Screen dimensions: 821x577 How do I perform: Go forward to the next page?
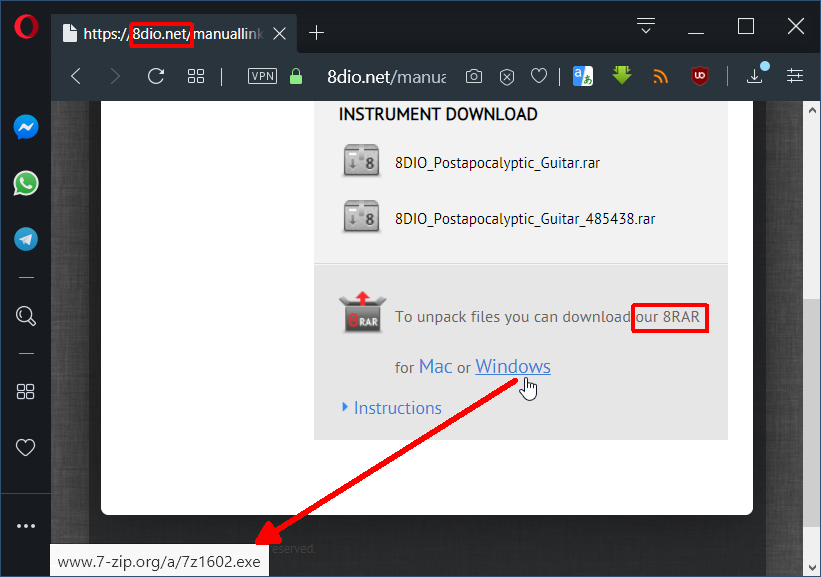[115, 76]
